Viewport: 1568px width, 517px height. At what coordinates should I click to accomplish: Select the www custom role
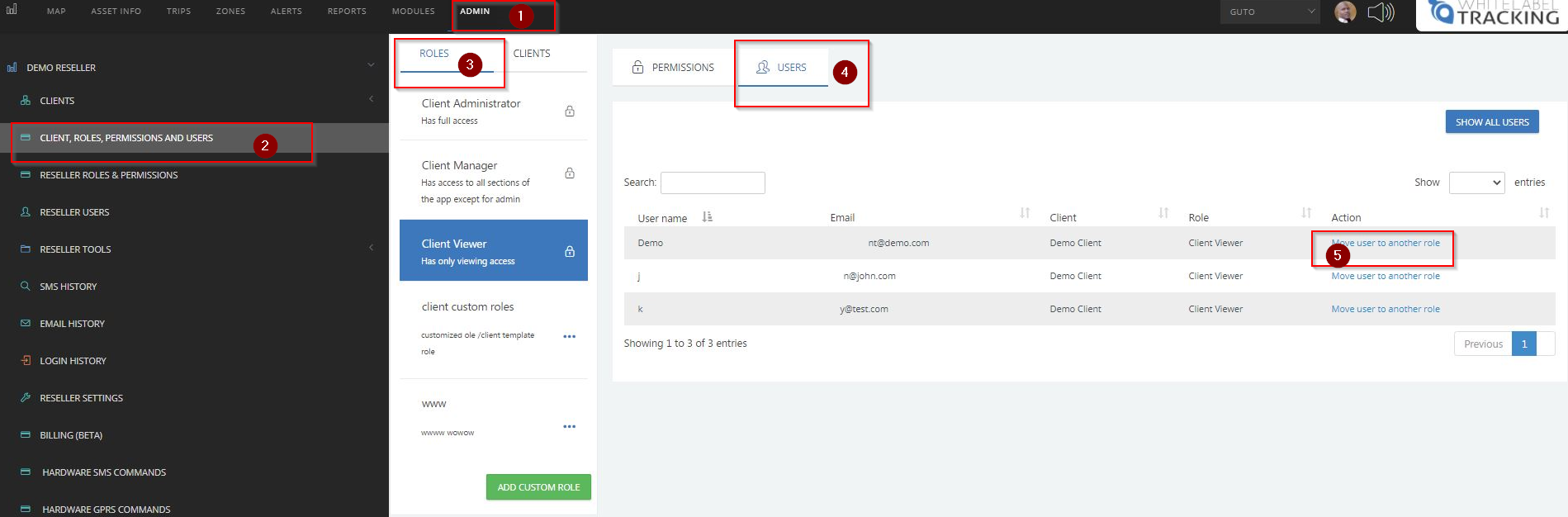click(x=494, y=417)
